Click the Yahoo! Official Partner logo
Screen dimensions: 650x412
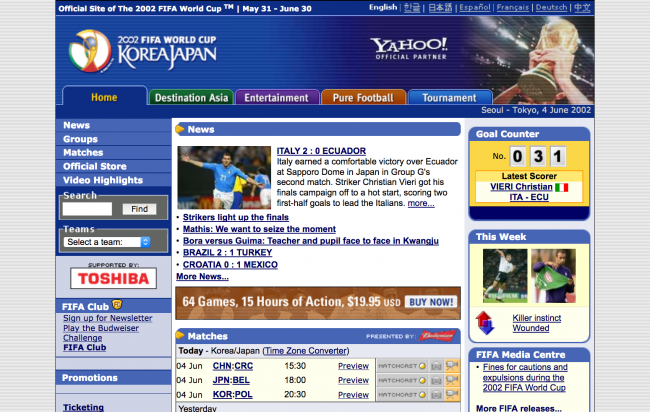point(410,48)
